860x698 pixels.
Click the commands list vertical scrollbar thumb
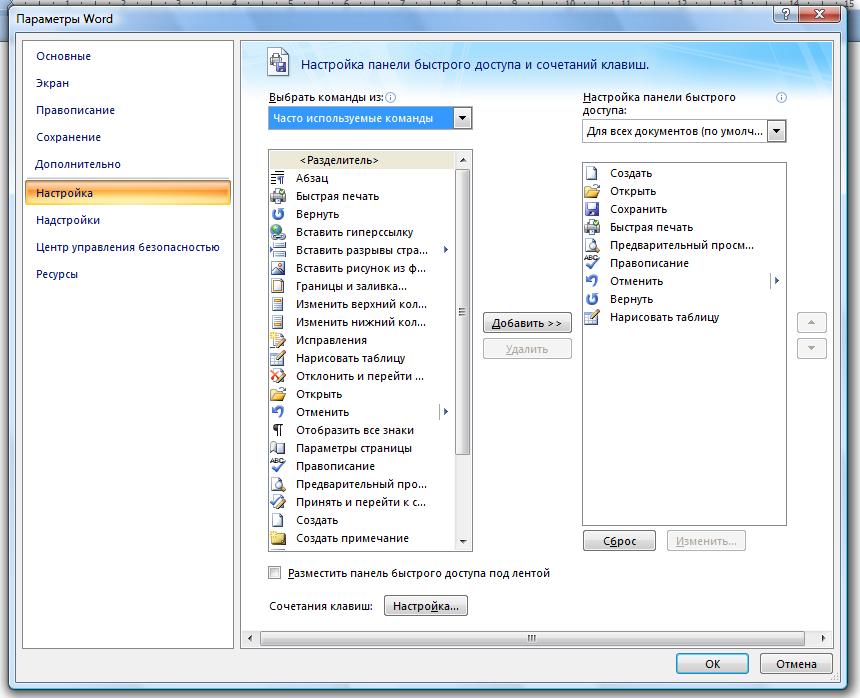click(462, 311)
